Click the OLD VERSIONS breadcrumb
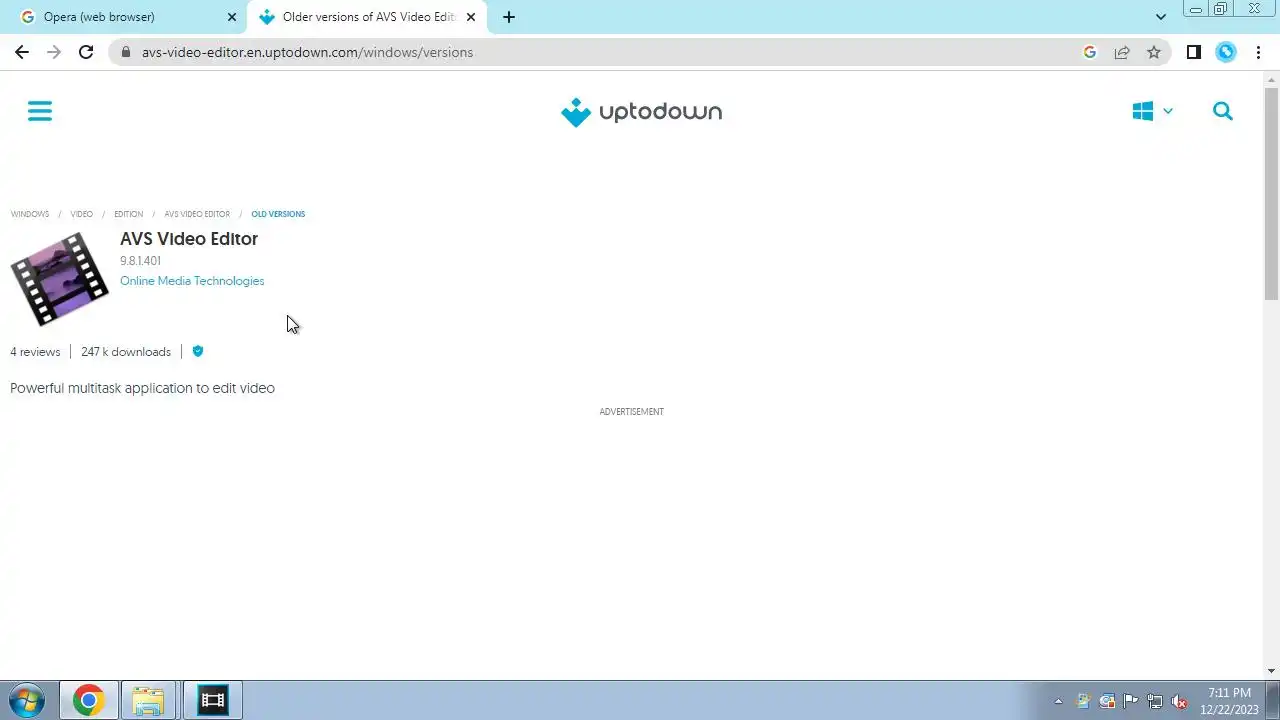This screenshot has height=720, width=1280. pyautogui.click(x=278, y=214)
